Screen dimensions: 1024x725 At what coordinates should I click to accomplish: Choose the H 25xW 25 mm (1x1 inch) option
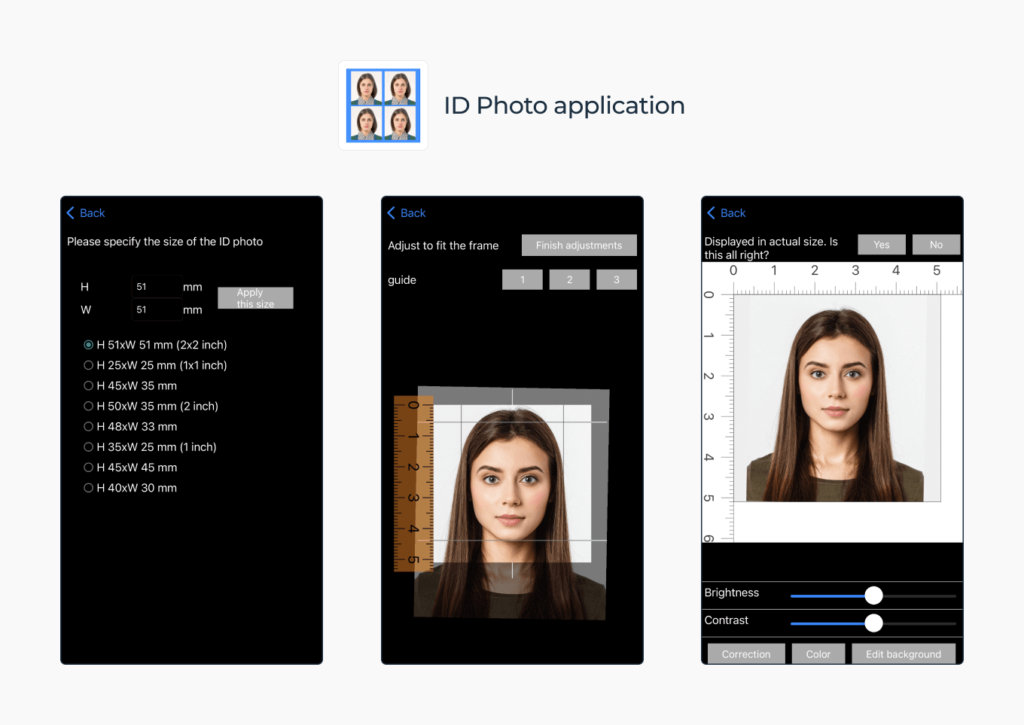[88, 365]
